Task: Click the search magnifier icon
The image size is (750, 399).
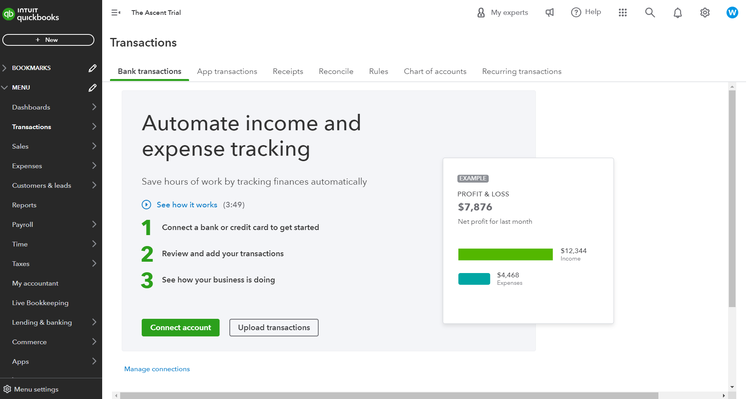Action: pos(650,12)
